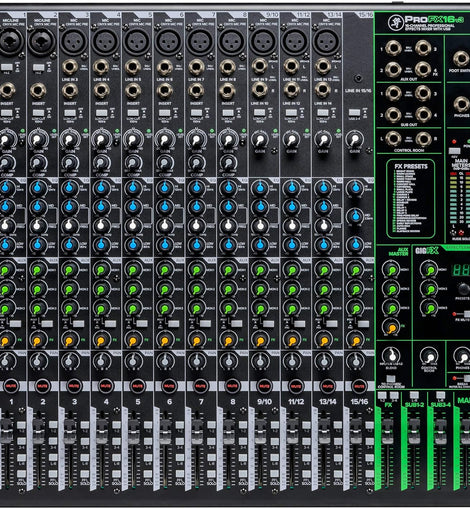Click the Control Room L output jack
Screen dimensions: 470x509
pos(394,139)
